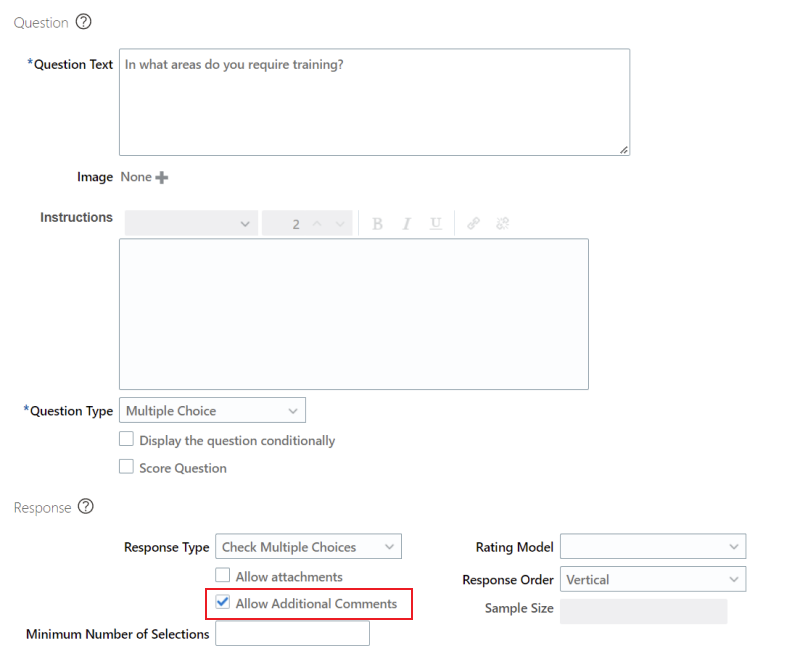
Task: Click the Sample Size label
Action: 519,608
